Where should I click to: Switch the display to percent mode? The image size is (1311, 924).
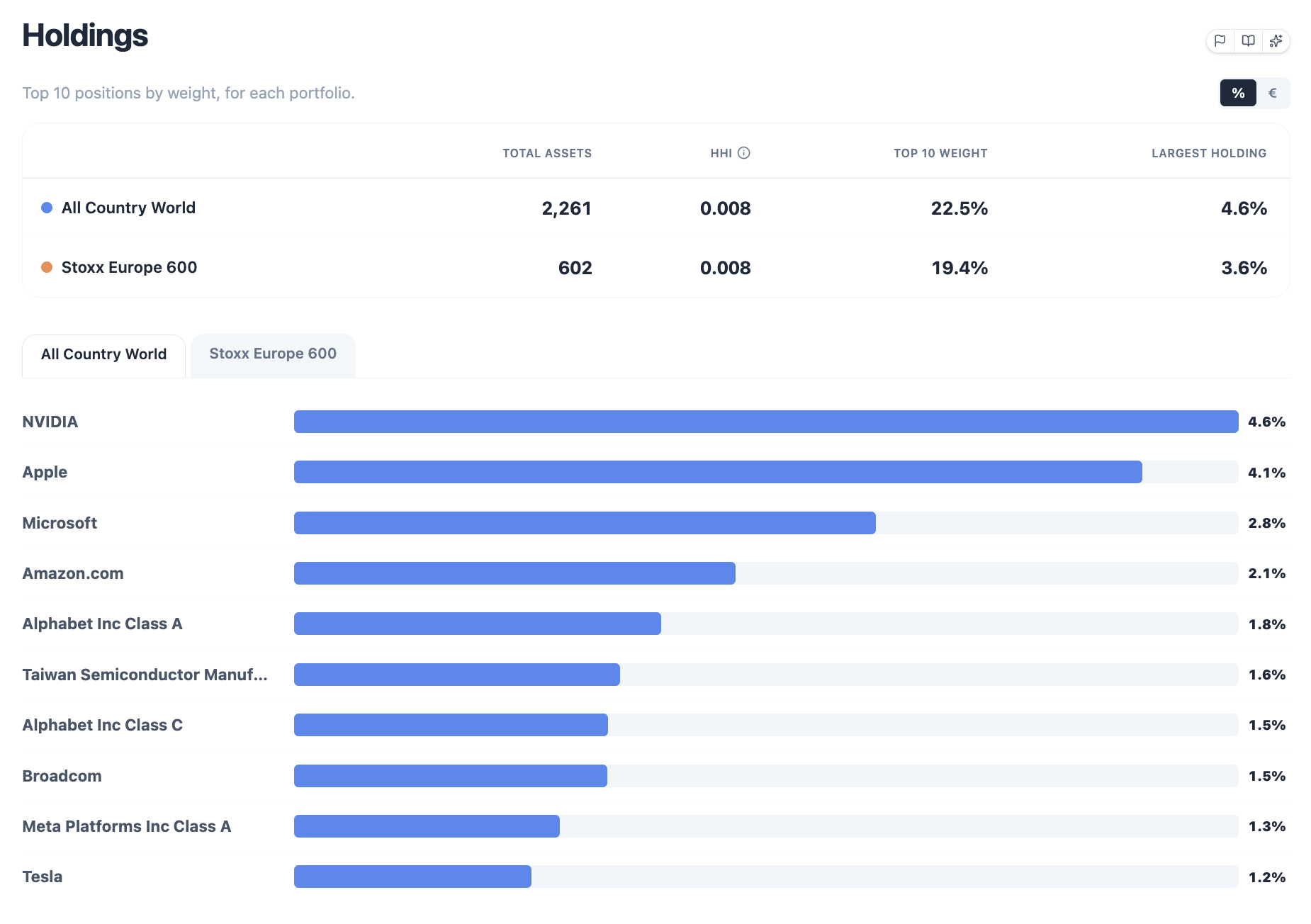click(1238, 93)
